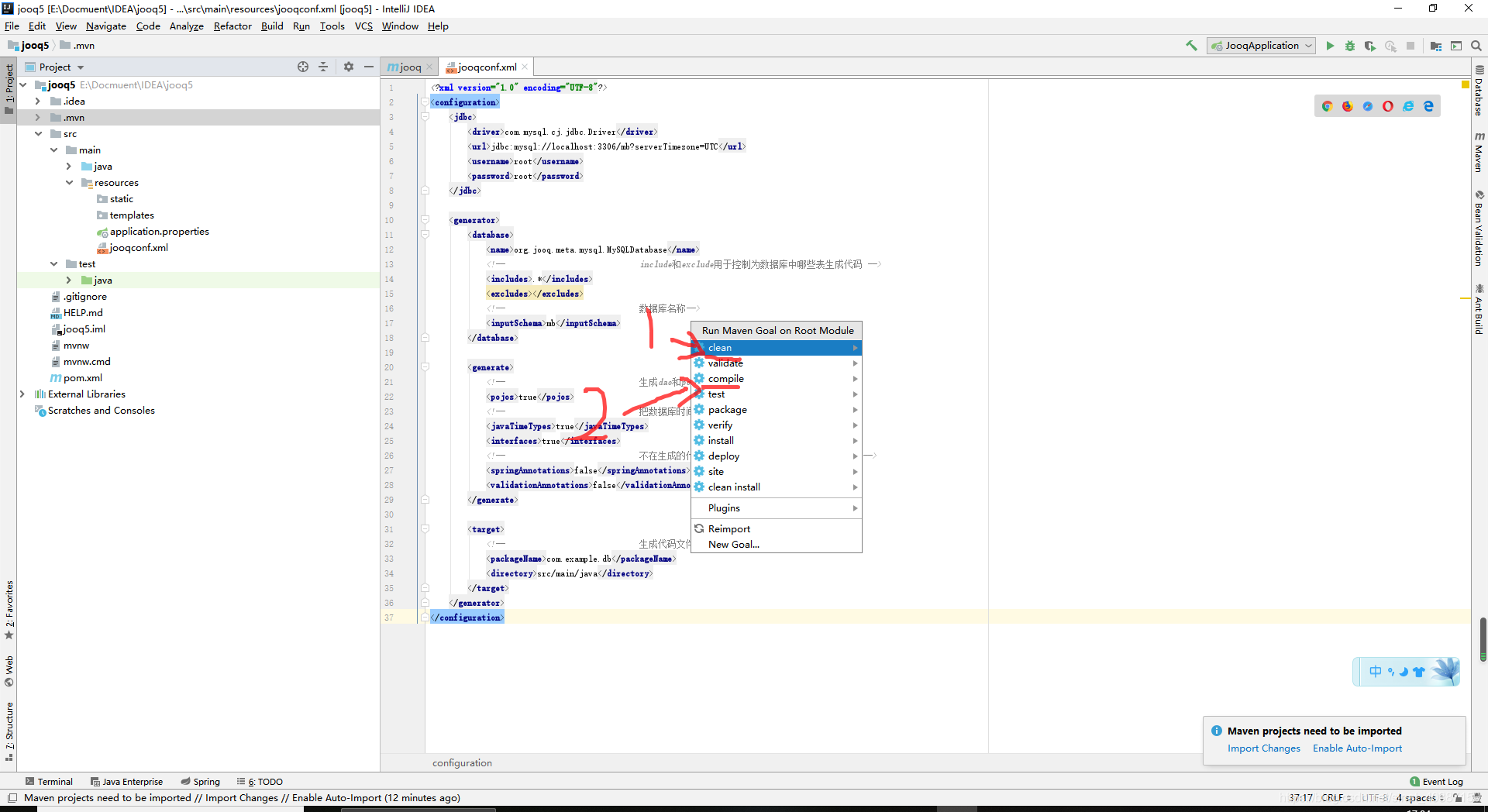
Task: Open the JooqApplication run configuration dropdown
Action: click(1262, 46)
